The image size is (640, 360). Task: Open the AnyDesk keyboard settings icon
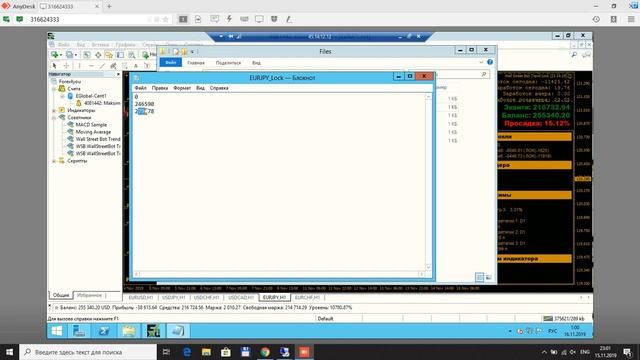click(244, 19)
